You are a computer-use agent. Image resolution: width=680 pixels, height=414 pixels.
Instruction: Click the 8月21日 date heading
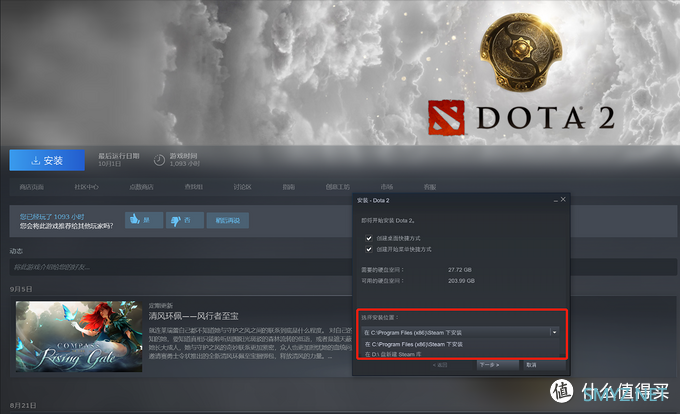click(x=23, y=405)
